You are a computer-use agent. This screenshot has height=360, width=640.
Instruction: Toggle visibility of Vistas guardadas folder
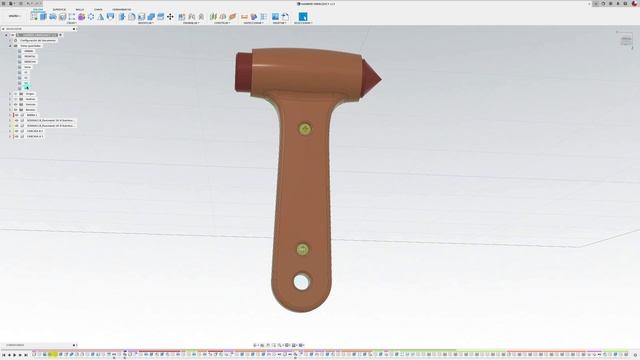coord(16,46)
